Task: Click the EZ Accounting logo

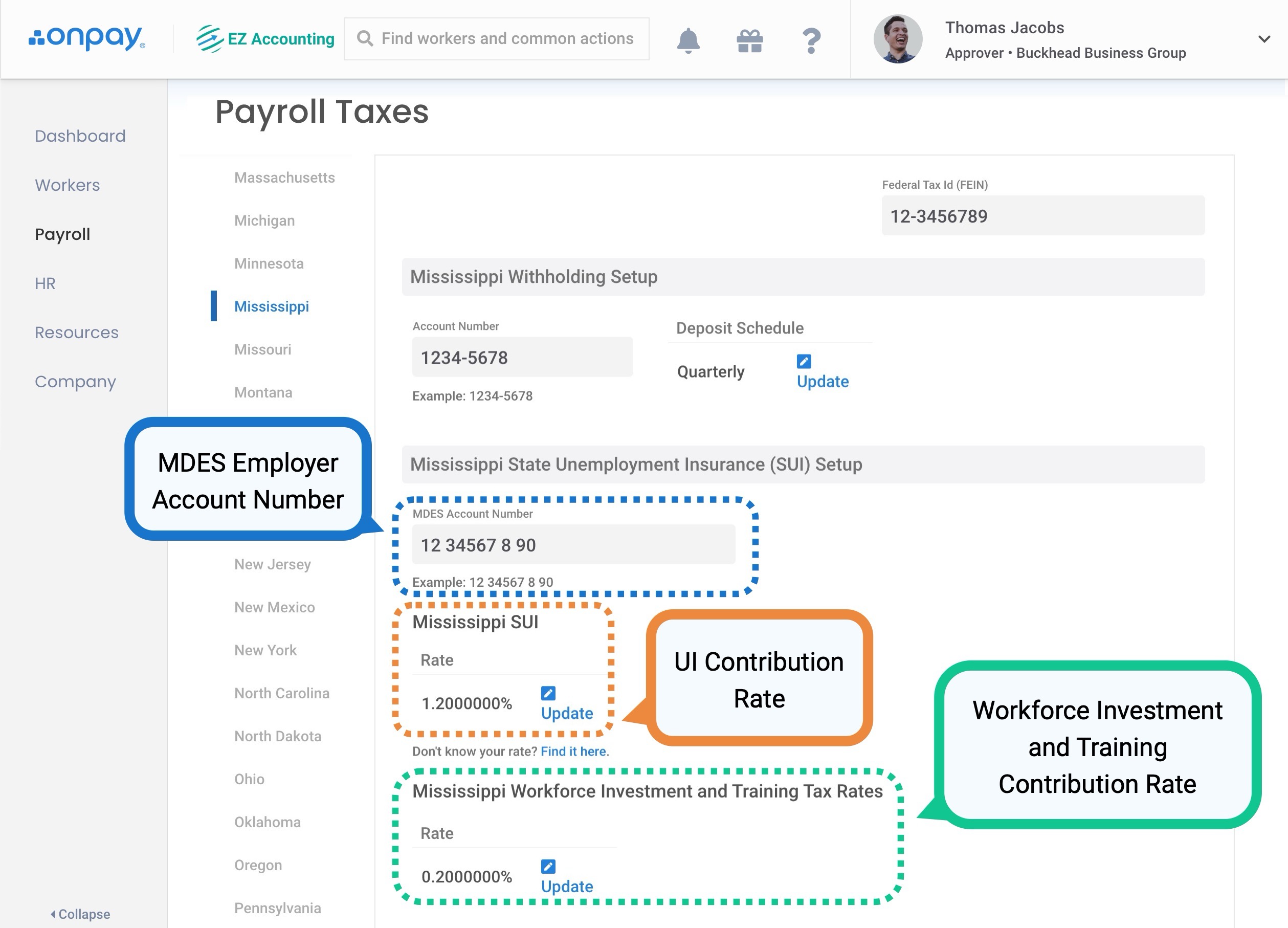Action: (265, 38)
